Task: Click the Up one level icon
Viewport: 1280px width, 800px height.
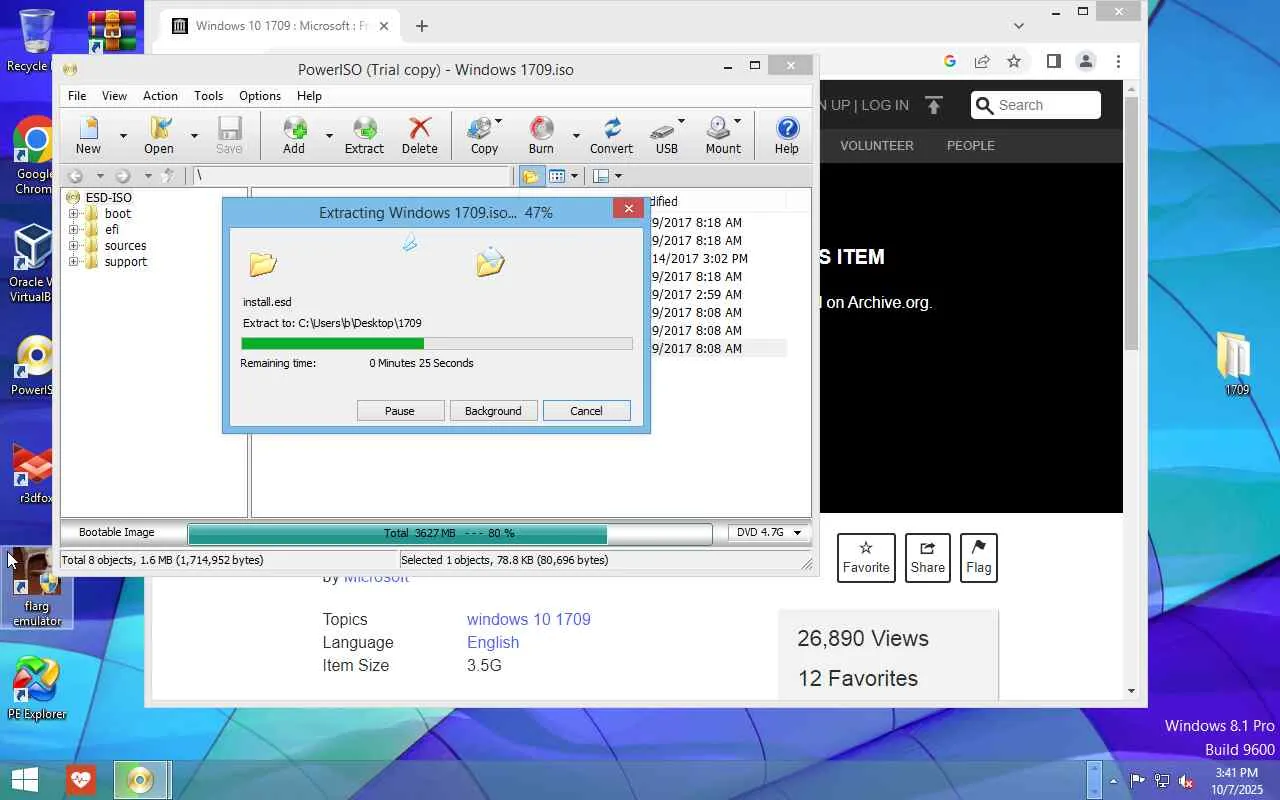Action: click(x=168, y=176)
